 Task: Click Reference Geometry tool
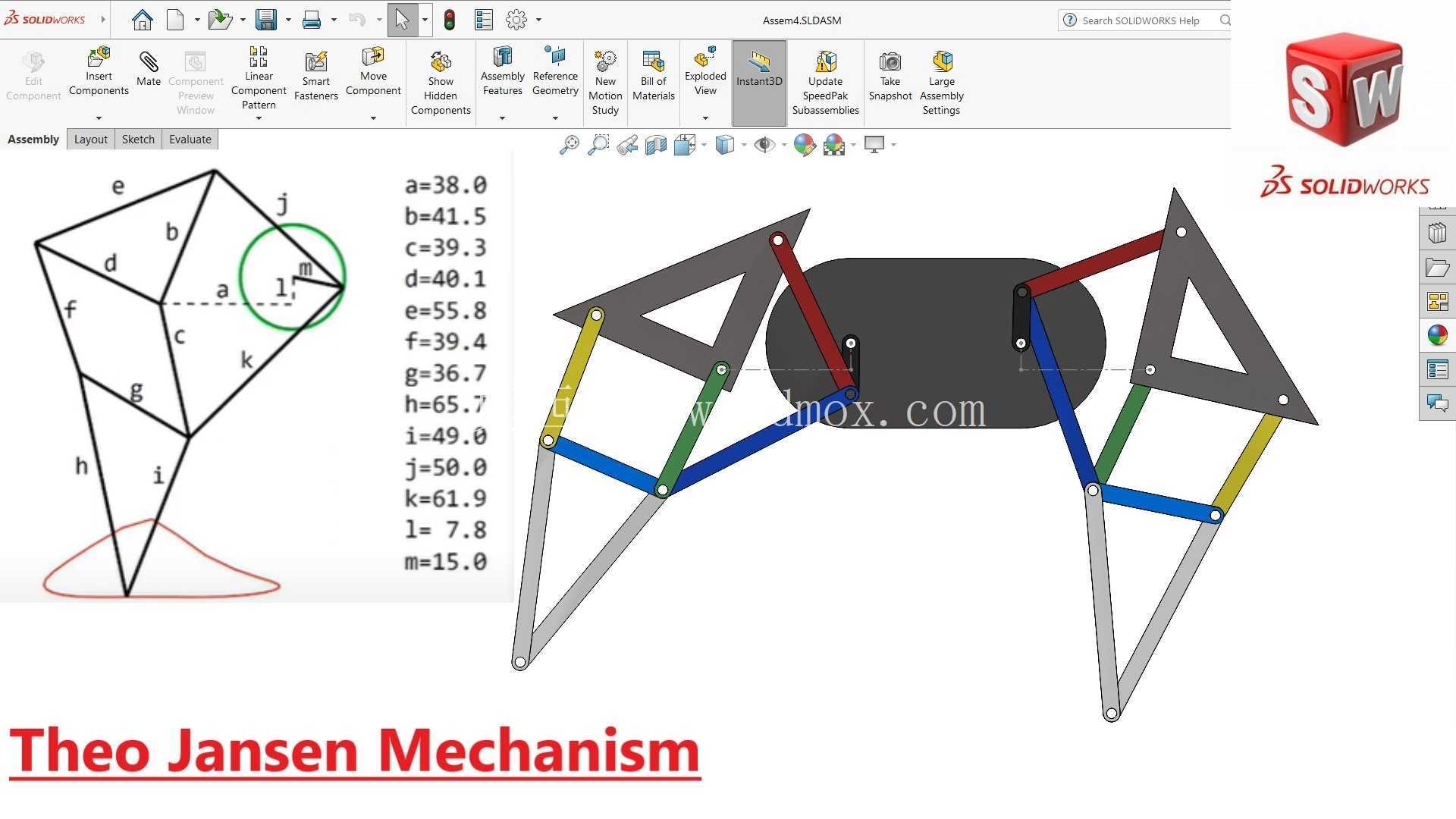click(x=555, y=71)
